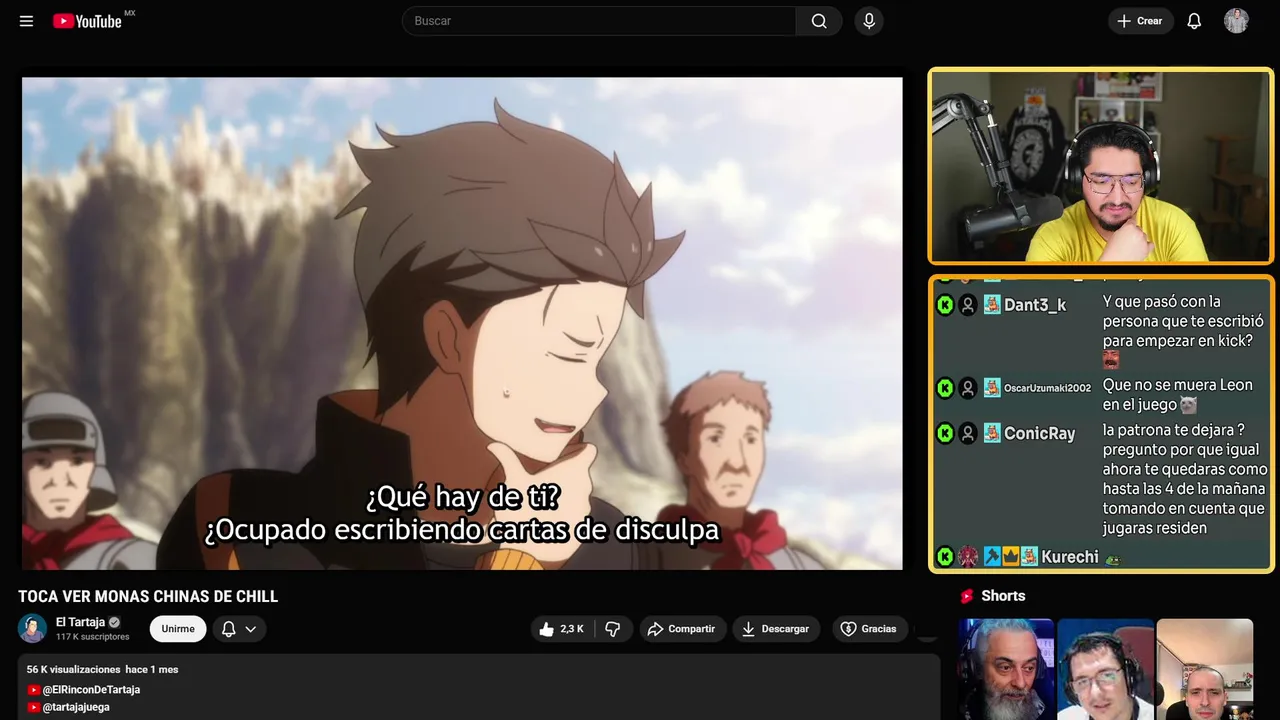Open third Short thumbnail in the Shorts row

(1204, 669)
